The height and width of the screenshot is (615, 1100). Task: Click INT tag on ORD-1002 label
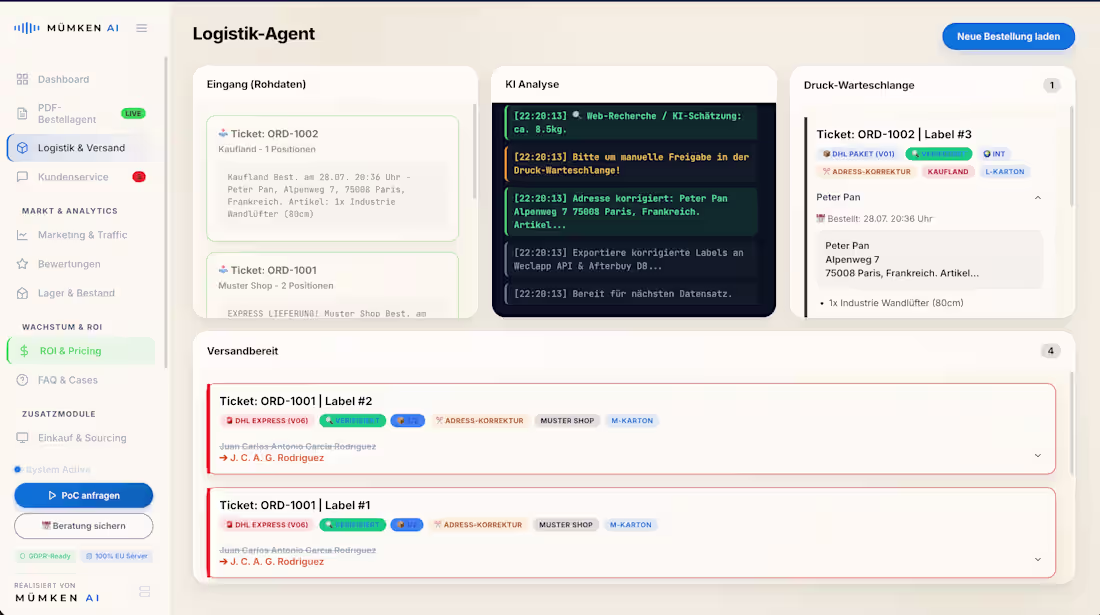994,154
